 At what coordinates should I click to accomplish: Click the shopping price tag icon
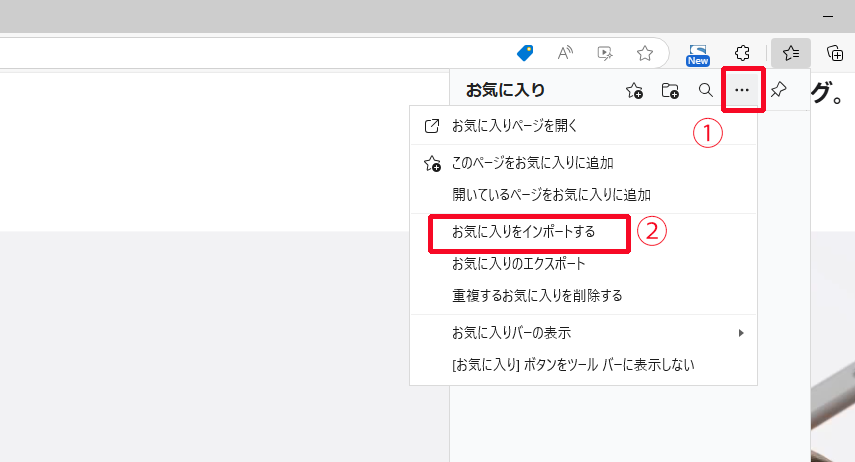coord(525,53)
